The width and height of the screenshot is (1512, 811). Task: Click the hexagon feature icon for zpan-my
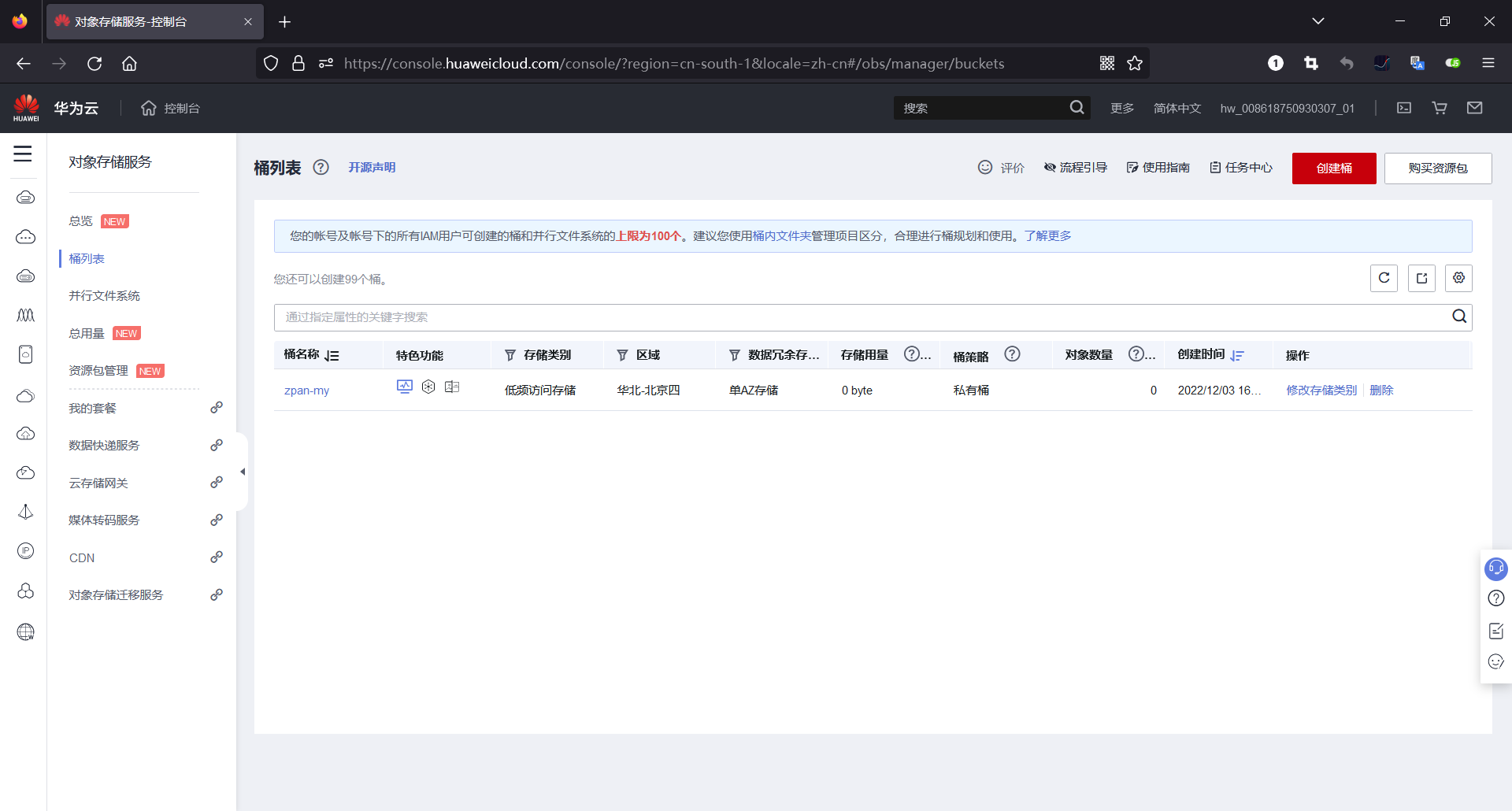click(428, 387)
